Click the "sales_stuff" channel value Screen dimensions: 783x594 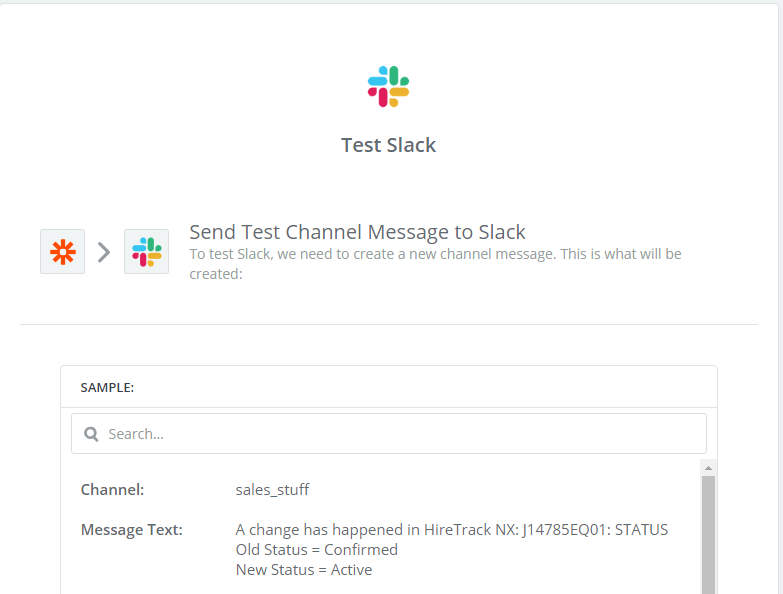click(x=272, y=490)
